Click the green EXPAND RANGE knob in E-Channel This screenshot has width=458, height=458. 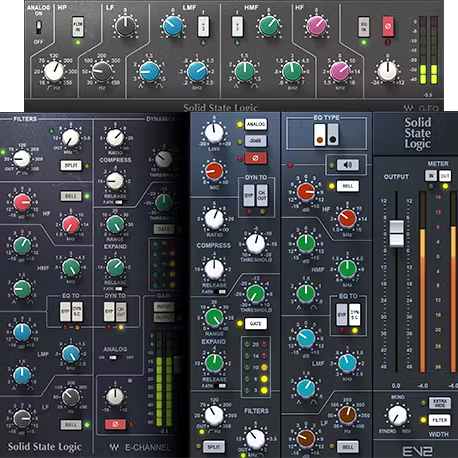click(x=115, y=224)
